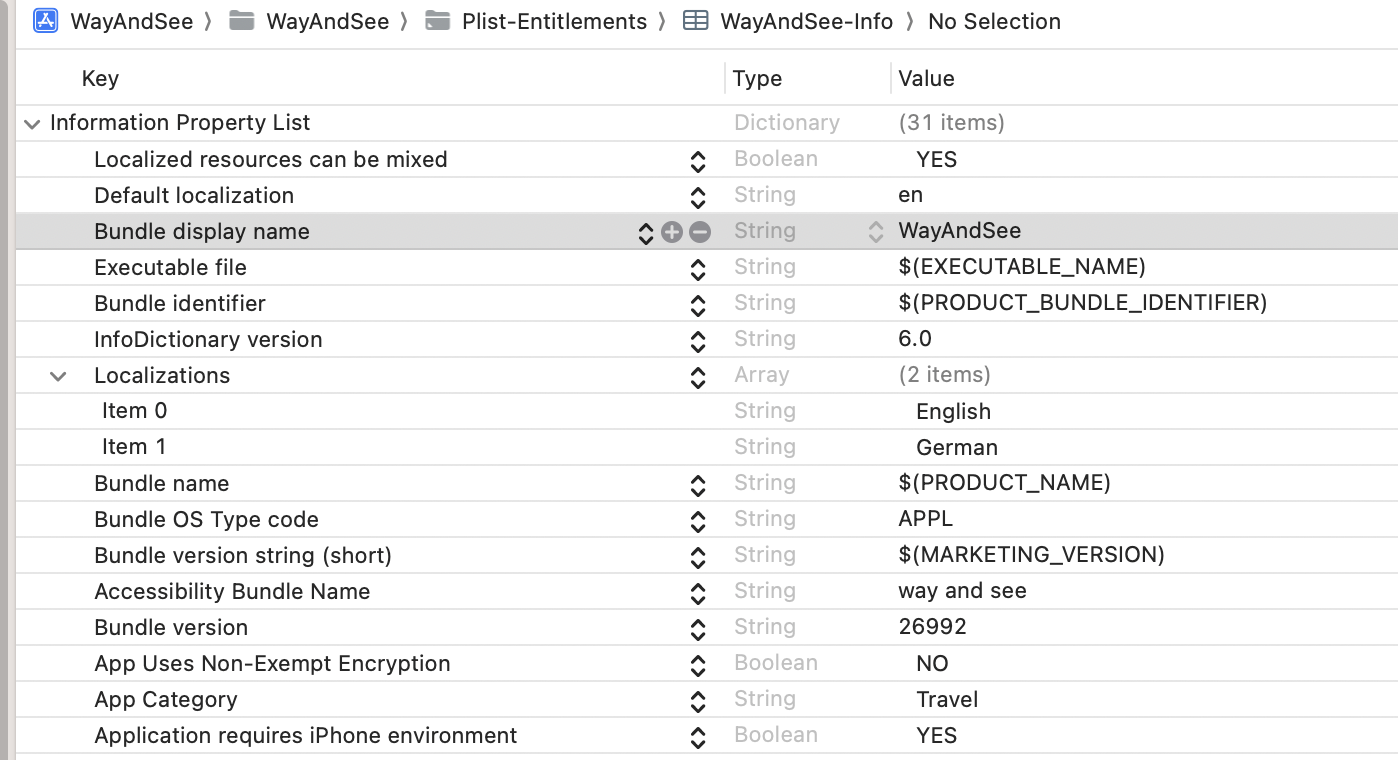Open key stepper for Bundle display name
The image size is (1398, 760).
[645, 232]
